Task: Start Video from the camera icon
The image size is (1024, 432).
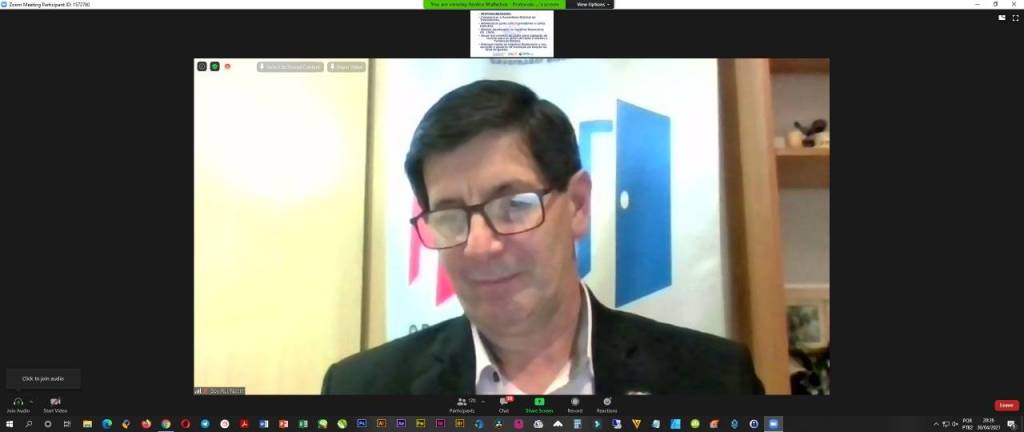Action: pos(55,401)
